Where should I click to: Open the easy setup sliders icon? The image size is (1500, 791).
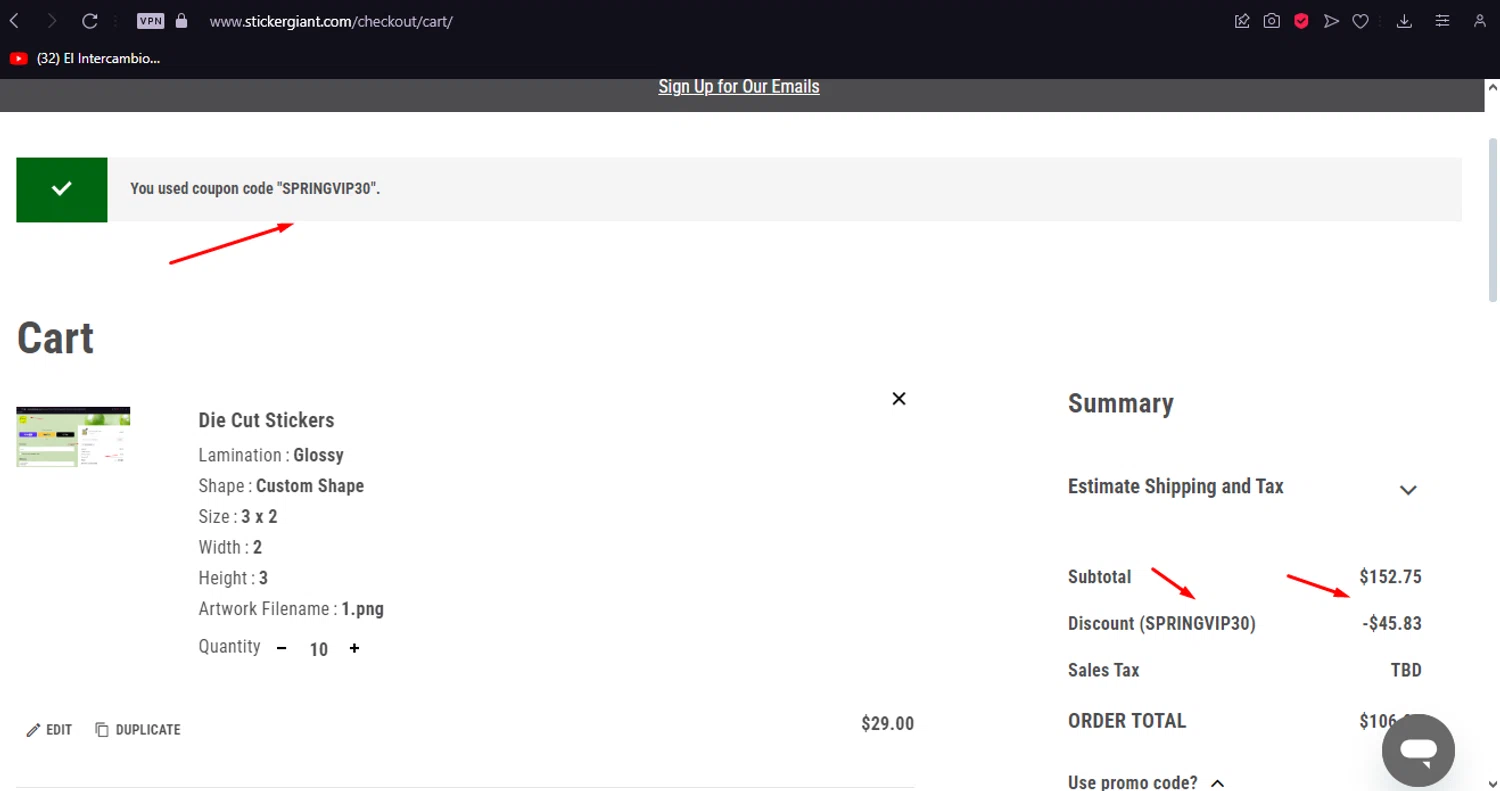click(x=1442, y=20)
